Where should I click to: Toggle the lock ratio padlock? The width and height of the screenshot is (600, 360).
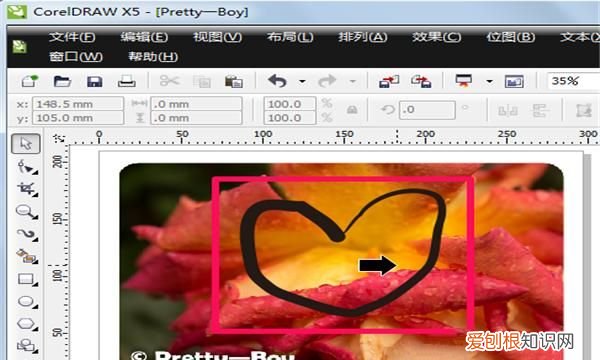click(x=352, y=110)
